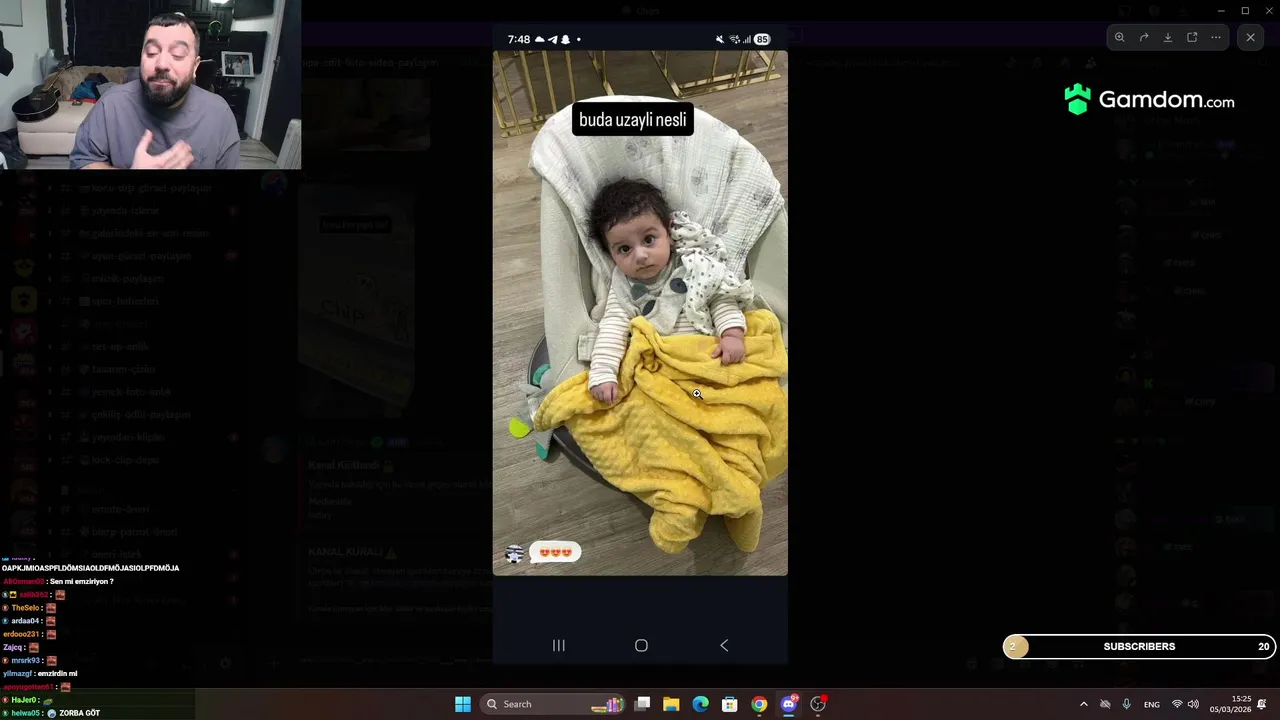Open the tasarım-çizim channel in Discord sidebar
This screenshot has height=720, width=1280.
pyautogui.click(x=123, y=369)
